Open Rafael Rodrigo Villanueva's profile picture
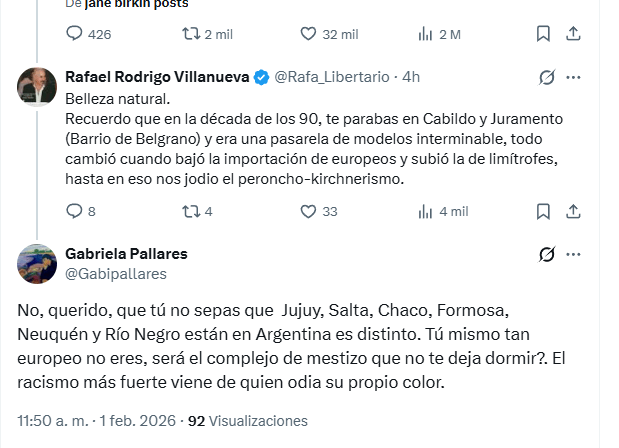Viewport: 619px width, 448px height. click(x=37, y=88)
